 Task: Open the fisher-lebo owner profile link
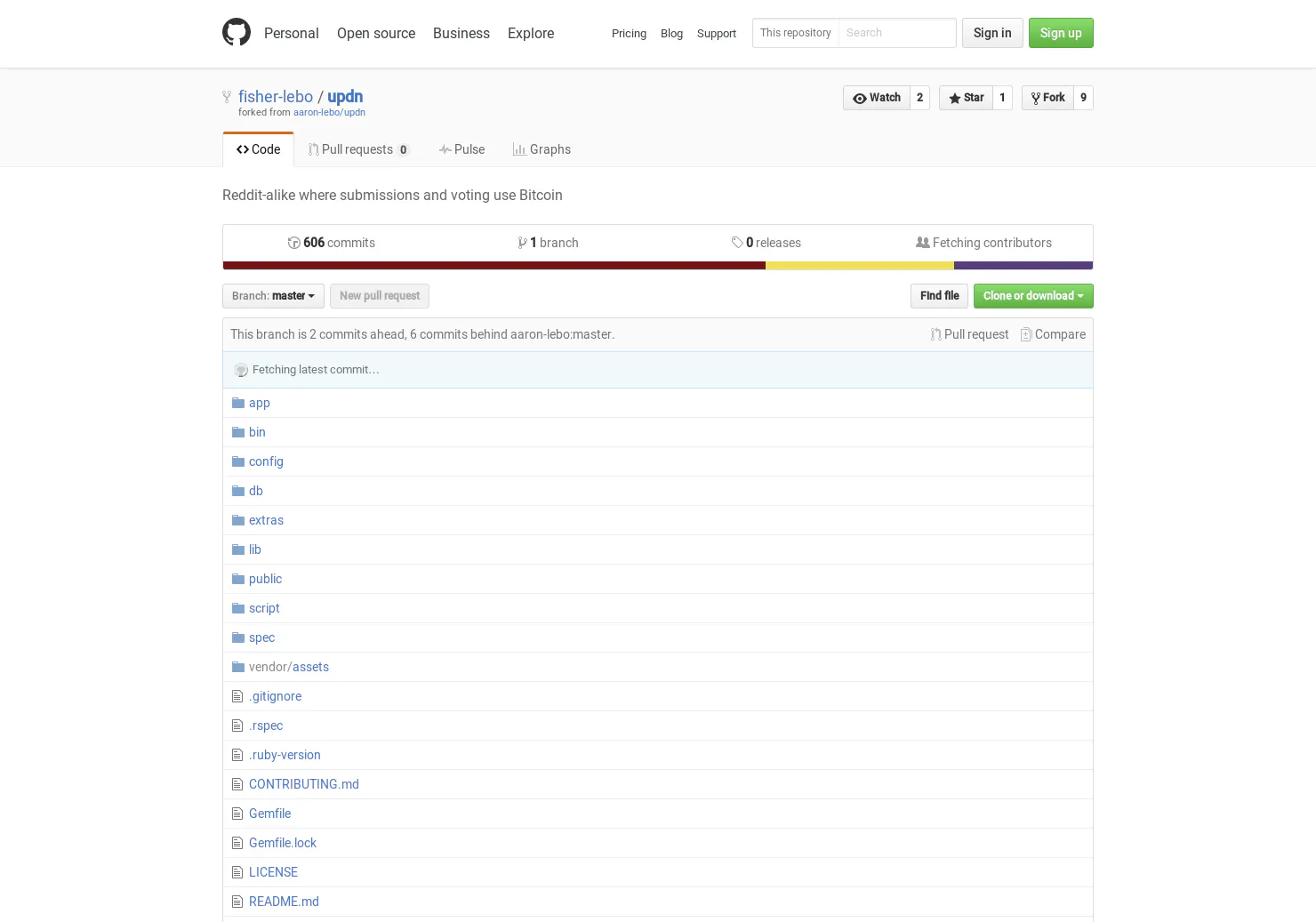pyautogui.click(x=276, y=97)
